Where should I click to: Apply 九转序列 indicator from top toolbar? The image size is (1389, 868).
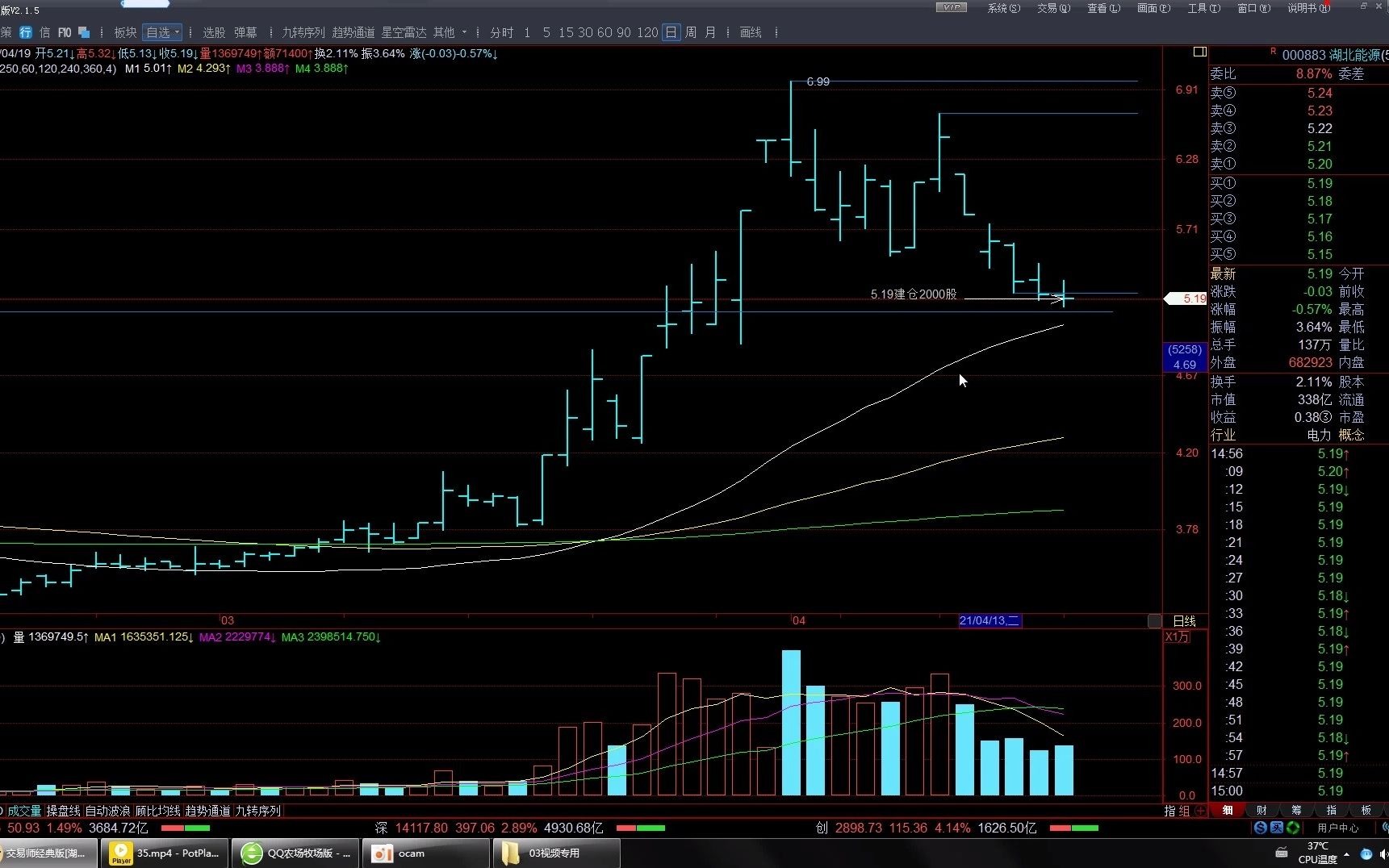pyautogui.click(x=303, y=32)
